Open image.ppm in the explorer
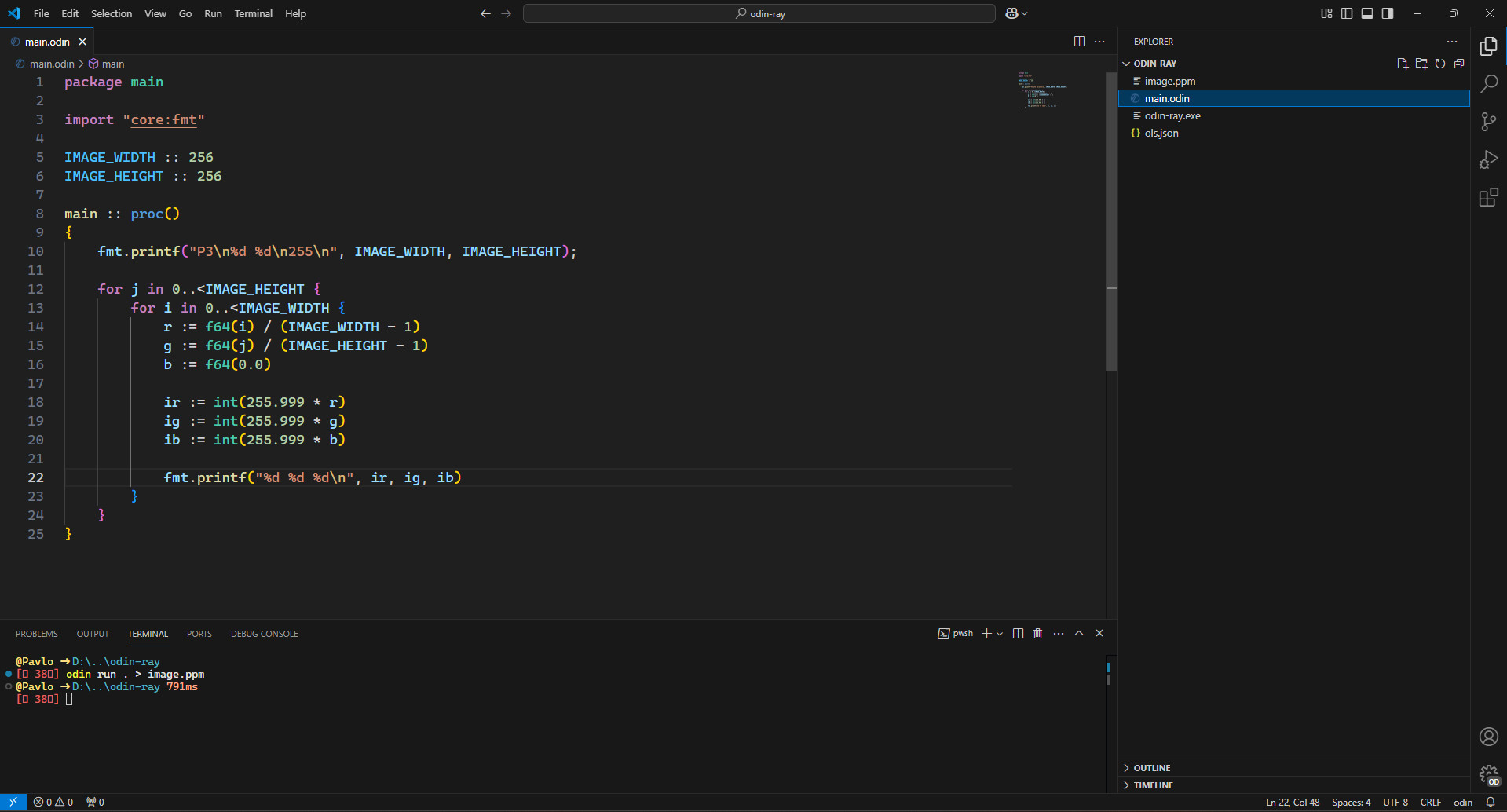This screenshot has height=812, width=1507. (x=1293, y=81)
